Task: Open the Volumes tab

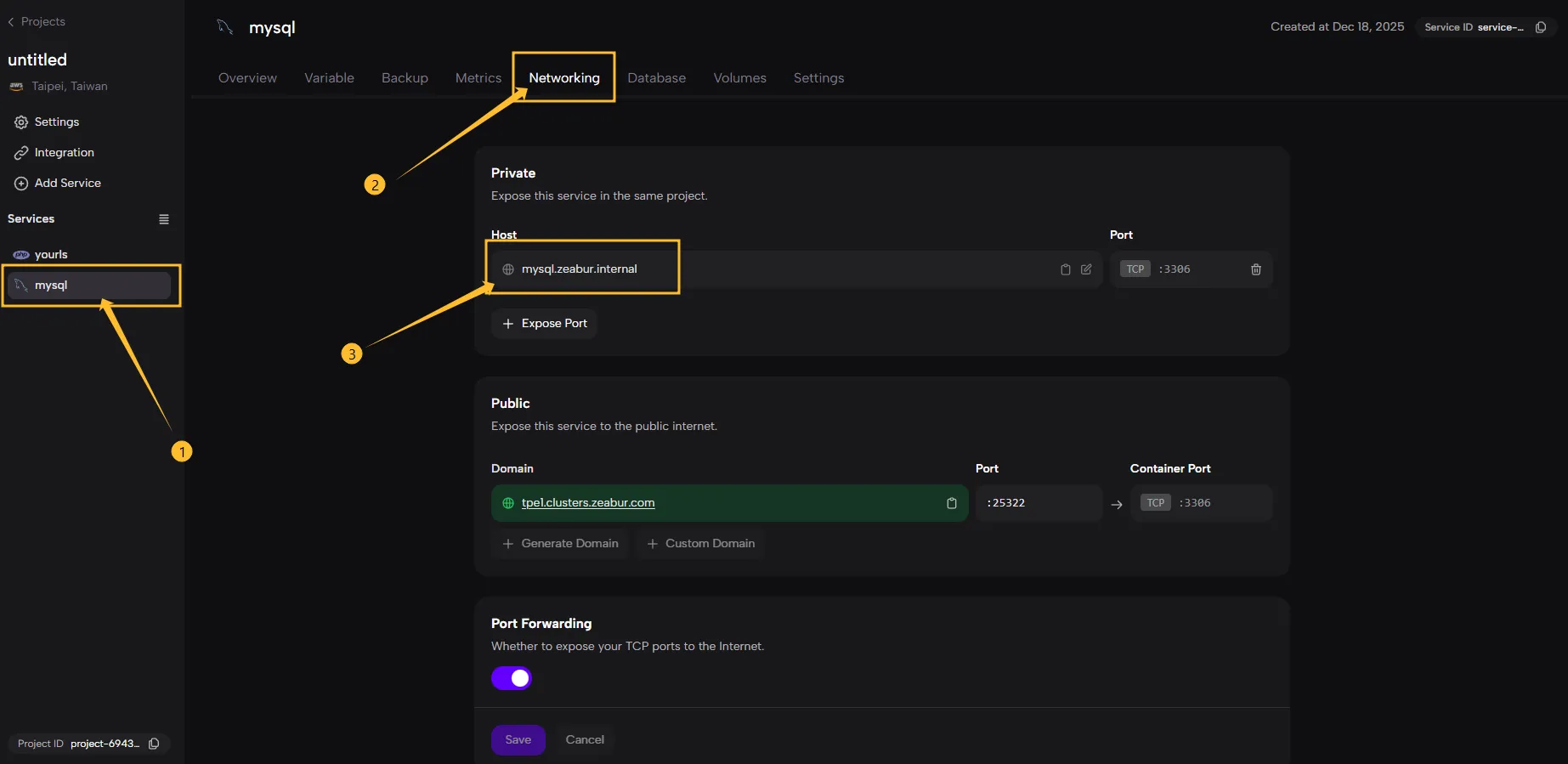Action: coord(739,78)
